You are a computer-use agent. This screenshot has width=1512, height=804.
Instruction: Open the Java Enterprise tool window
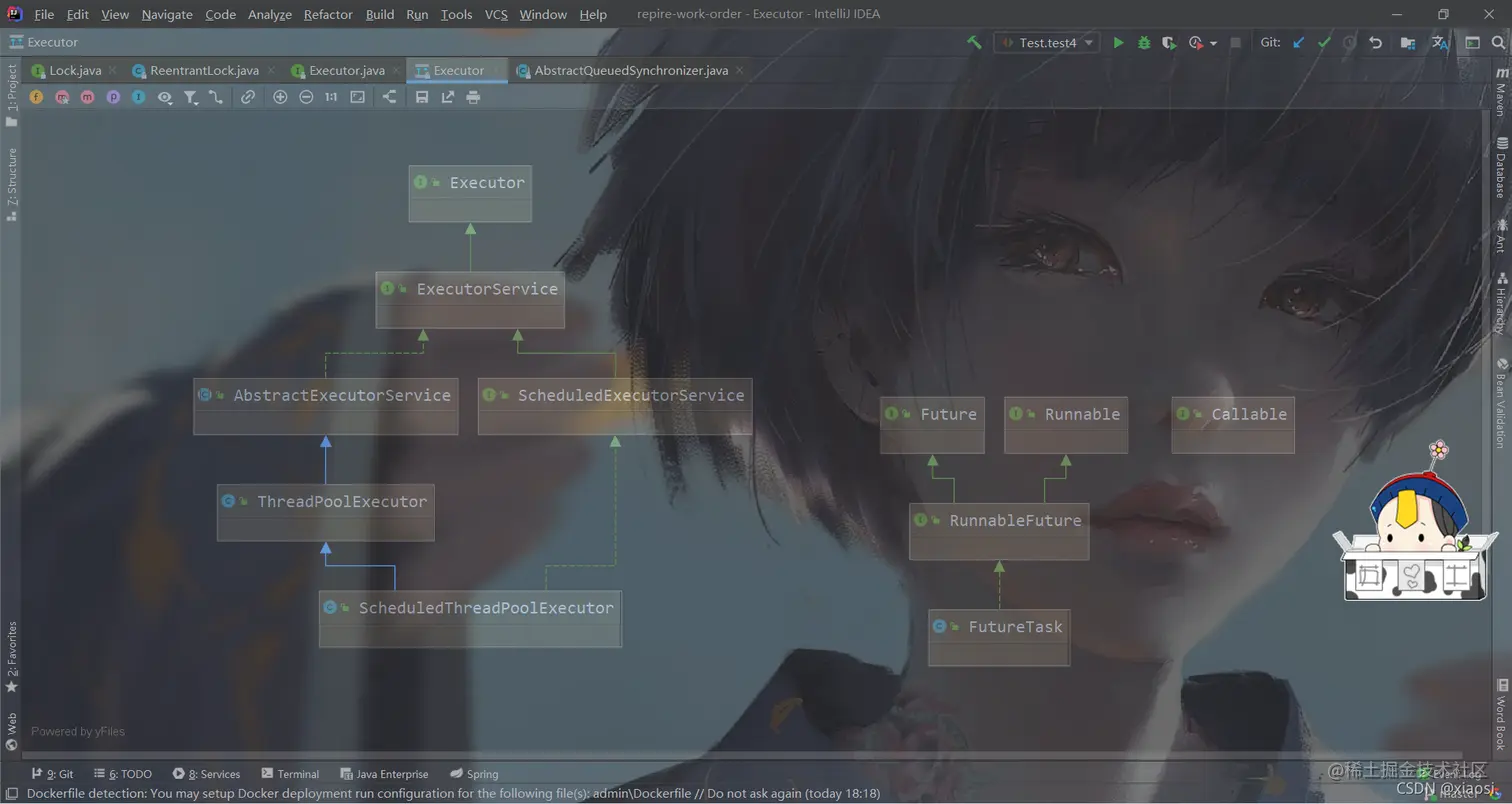point(384,774)
